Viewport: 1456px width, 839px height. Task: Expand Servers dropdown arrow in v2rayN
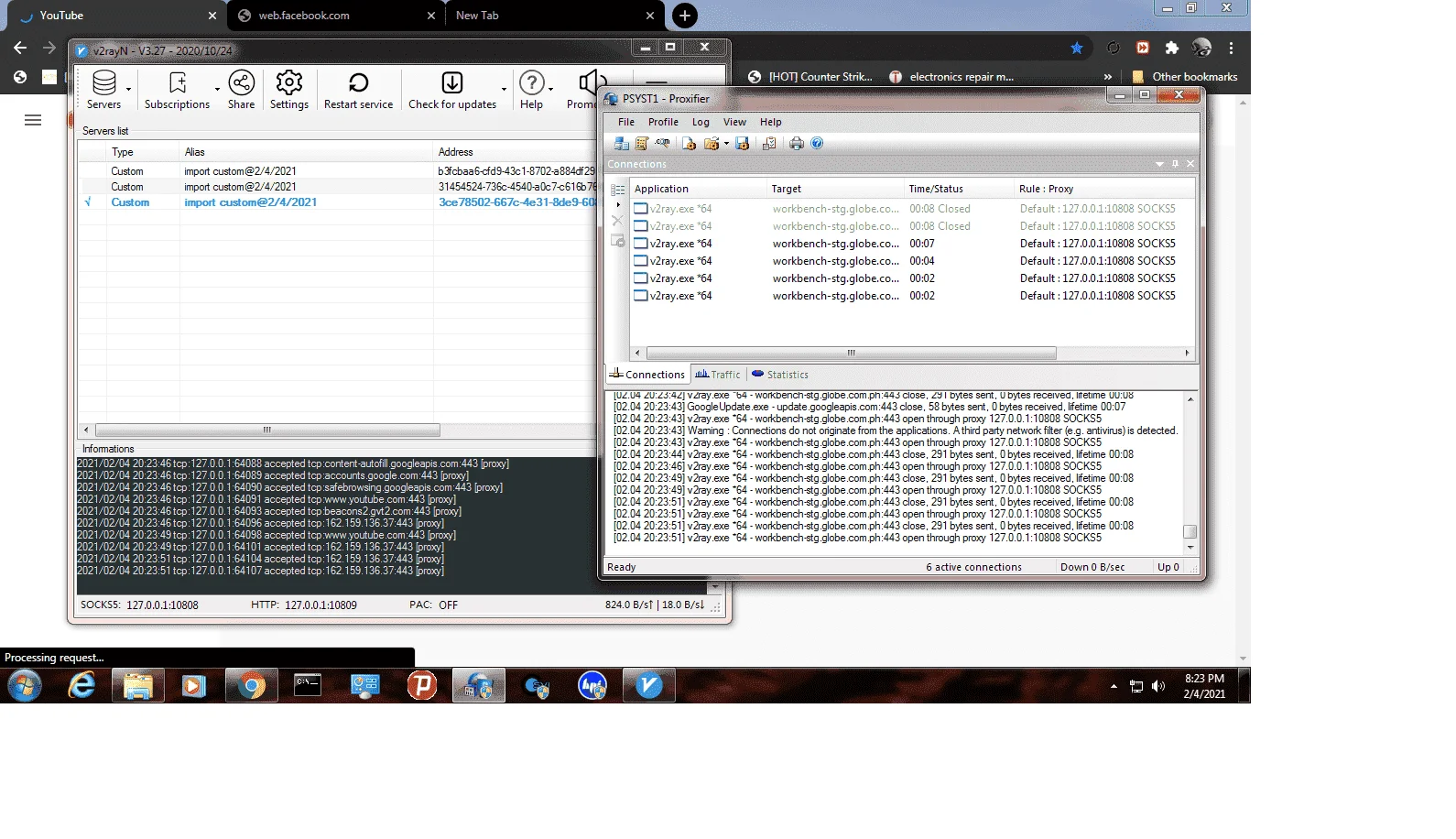128,90
